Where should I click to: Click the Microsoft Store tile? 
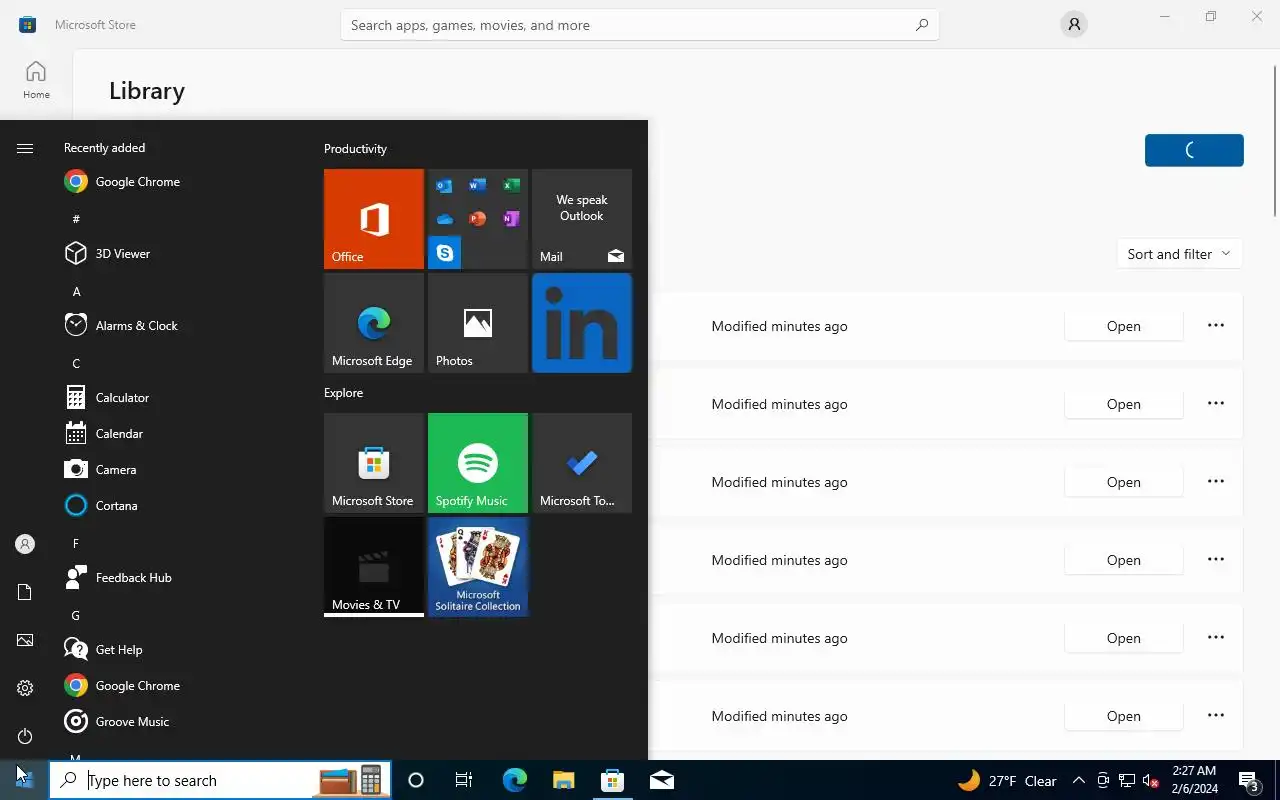coord(374,463)
